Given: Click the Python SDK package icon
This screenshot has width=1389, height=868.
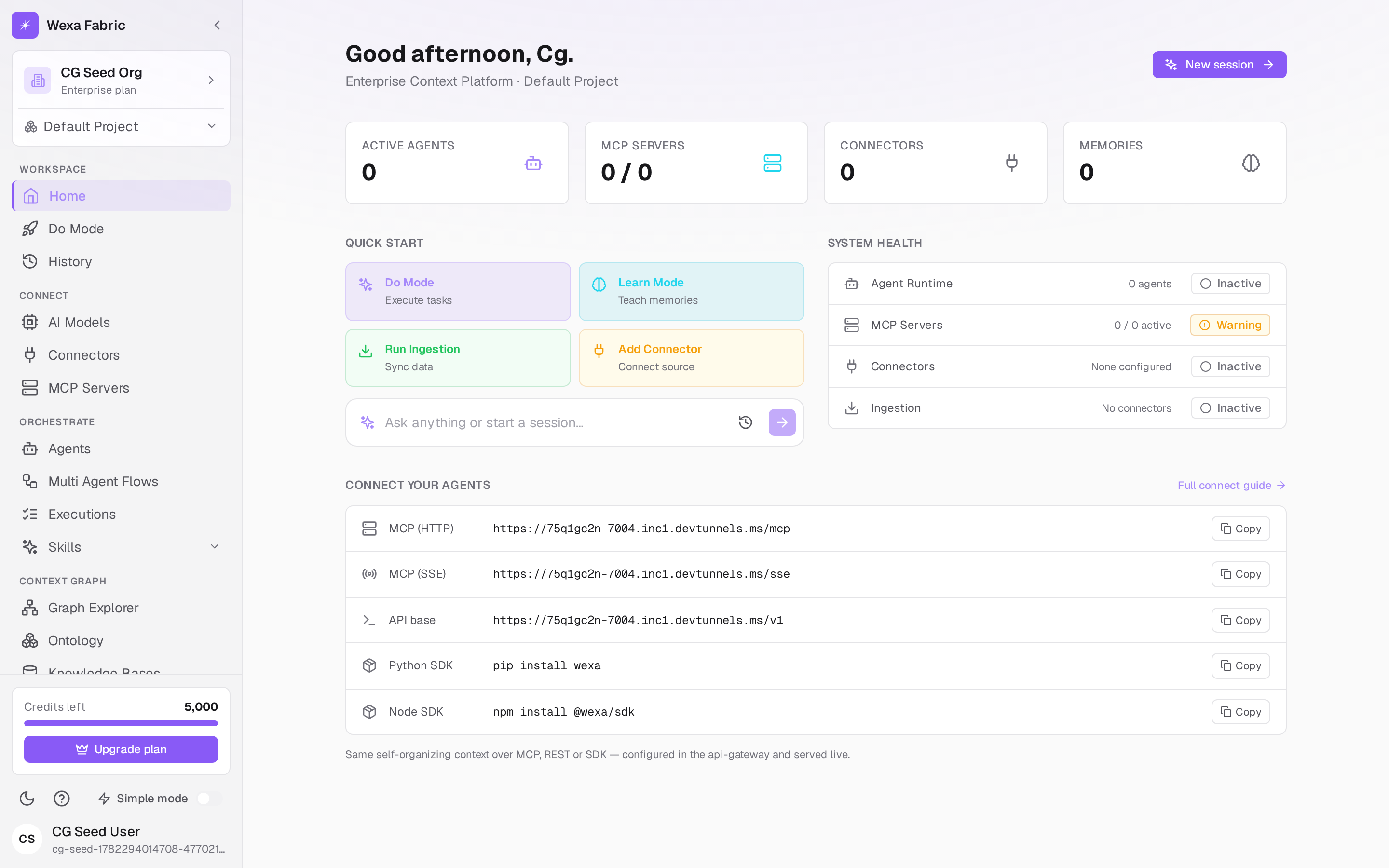Looking at the screenshot, I should (x=369, y=665).
